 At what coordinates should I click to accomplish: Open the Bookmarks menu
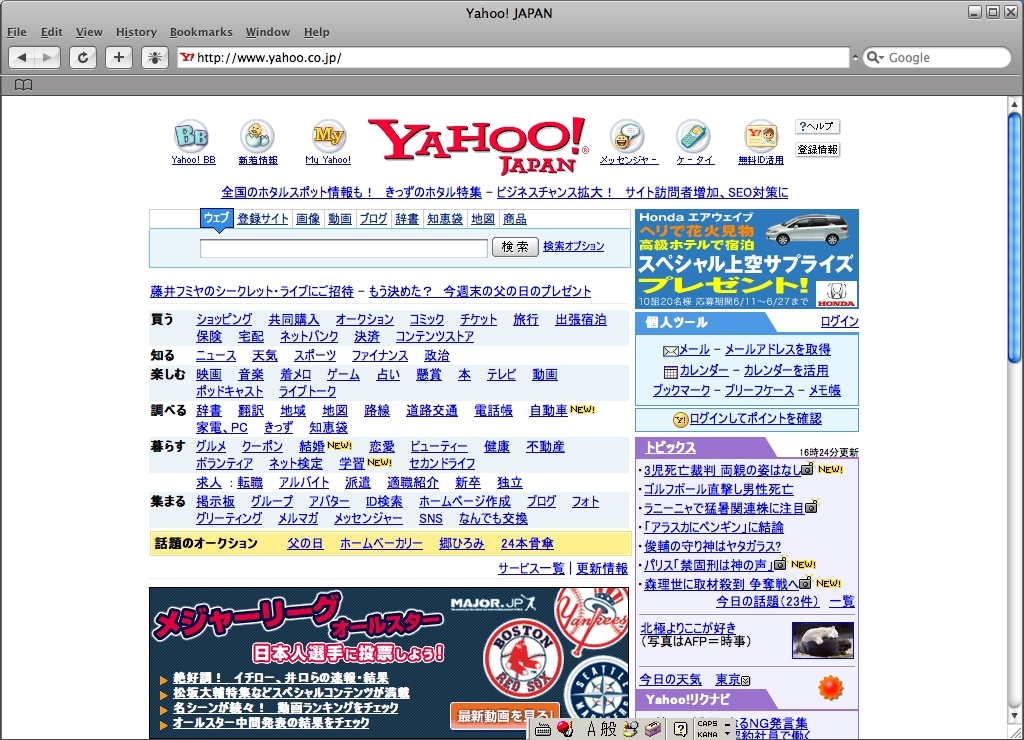[x=201, y=32]
